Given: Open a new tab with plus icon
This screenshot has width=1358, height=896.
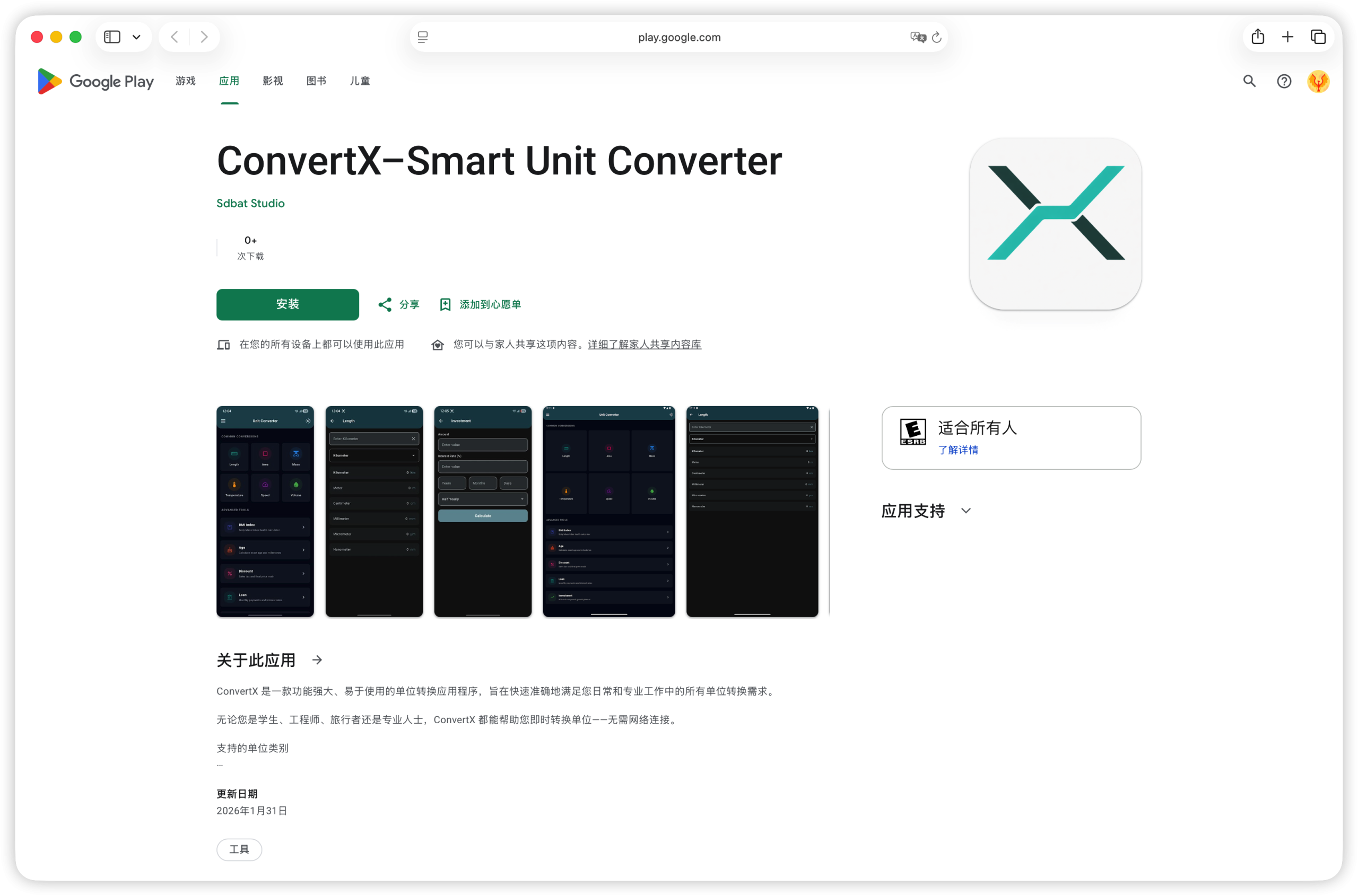Looking at the screenshot, I should (1287, 37).
